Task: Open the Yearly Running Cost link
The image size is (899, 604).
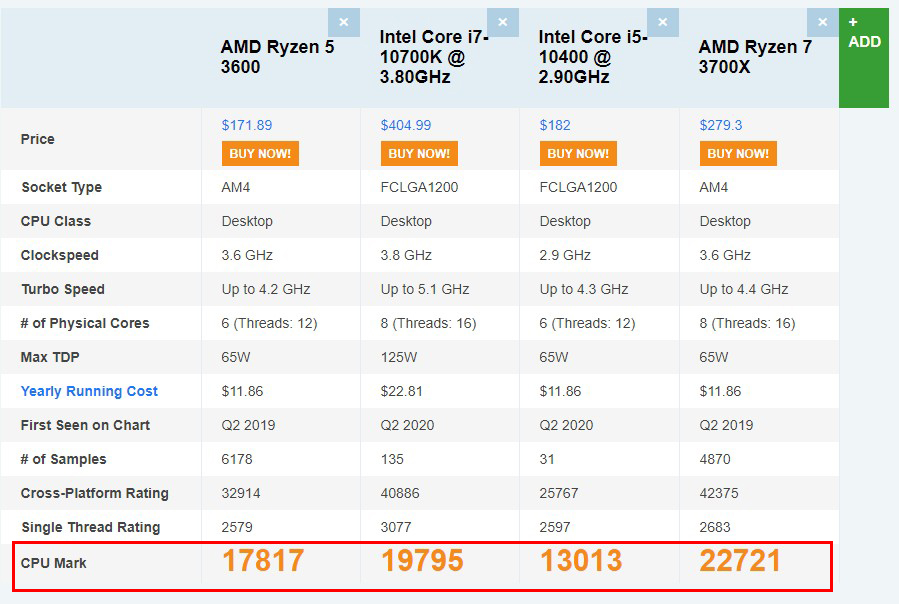Action: click(89, 391)
